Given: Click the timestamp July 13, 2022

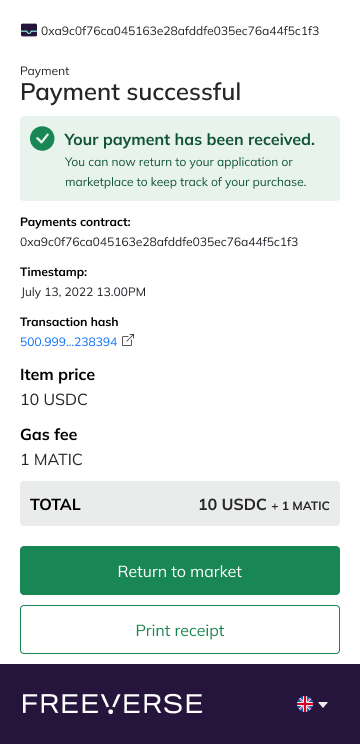Looking at the screenshot, I should (83, 292).
